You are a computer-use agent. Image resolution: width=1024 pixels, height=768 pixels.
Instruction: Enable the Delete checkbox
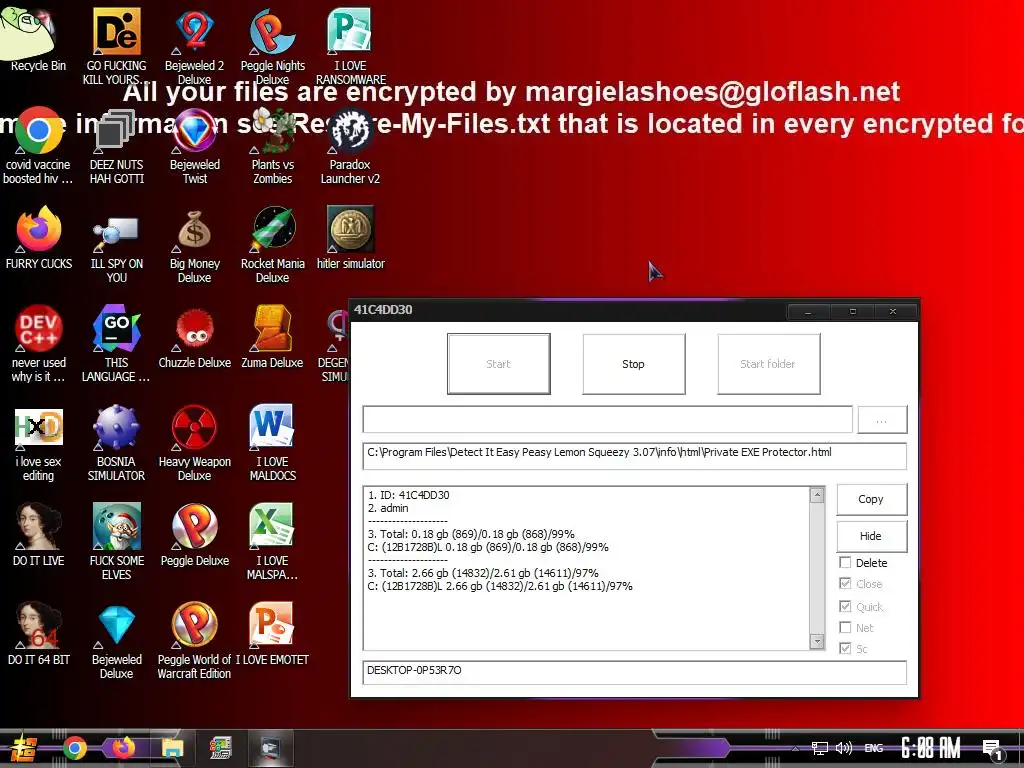[x=845, y=562]
